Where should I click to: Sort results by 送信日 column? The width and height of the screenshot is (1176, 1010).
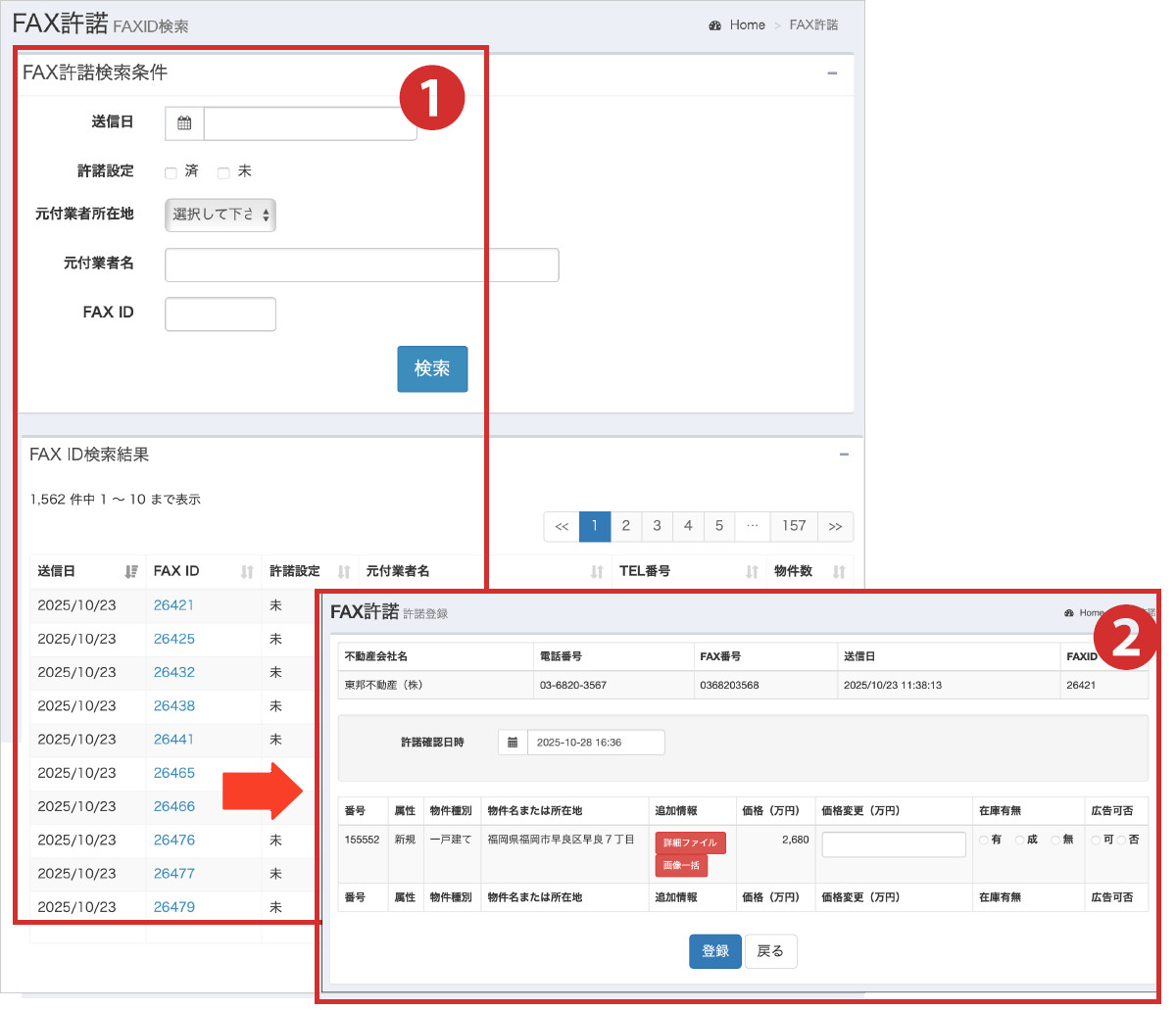click(131, 571)
